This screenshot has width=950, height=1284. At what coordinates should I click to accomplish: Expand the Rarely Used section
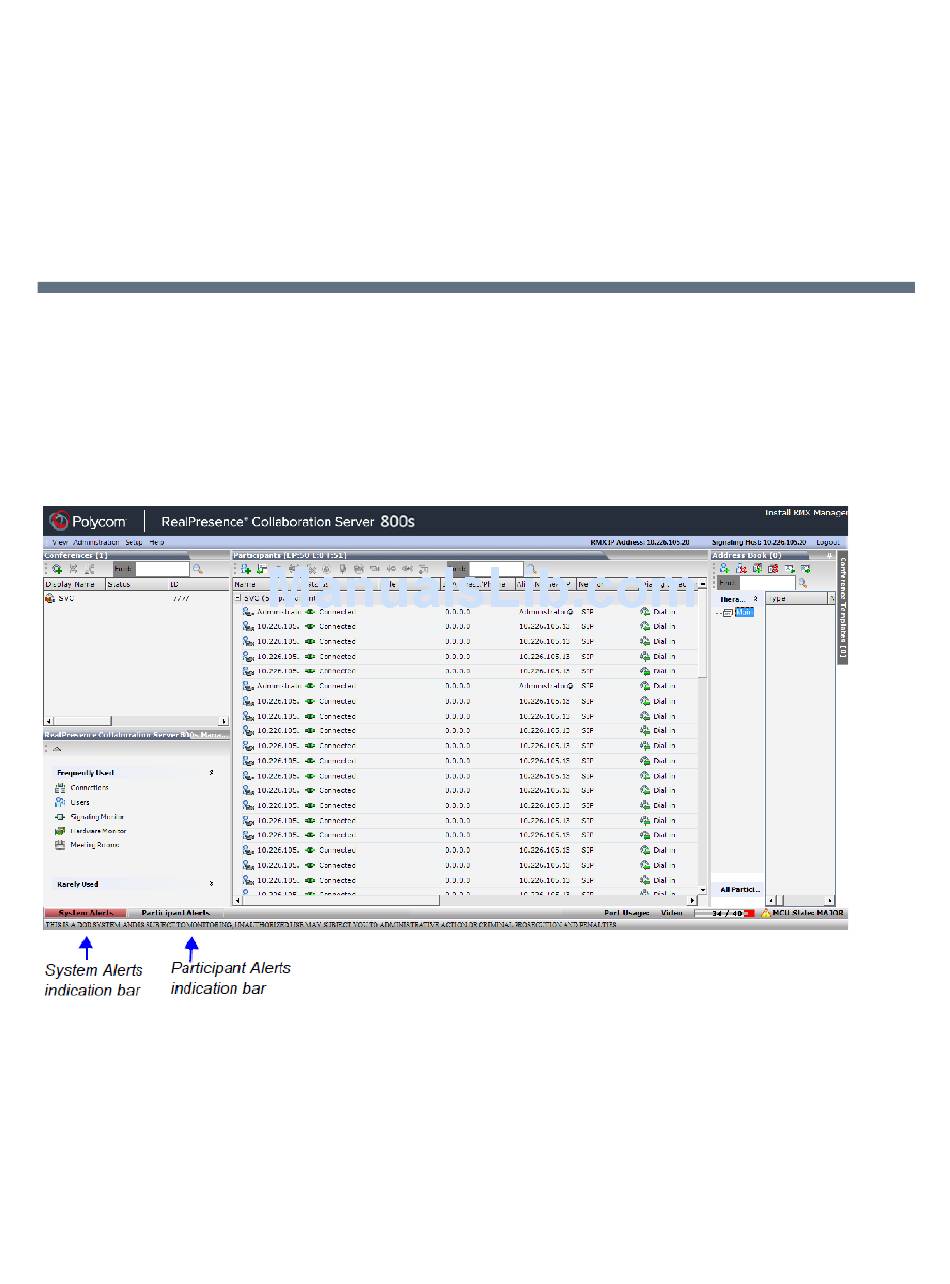tap(211, 884)
